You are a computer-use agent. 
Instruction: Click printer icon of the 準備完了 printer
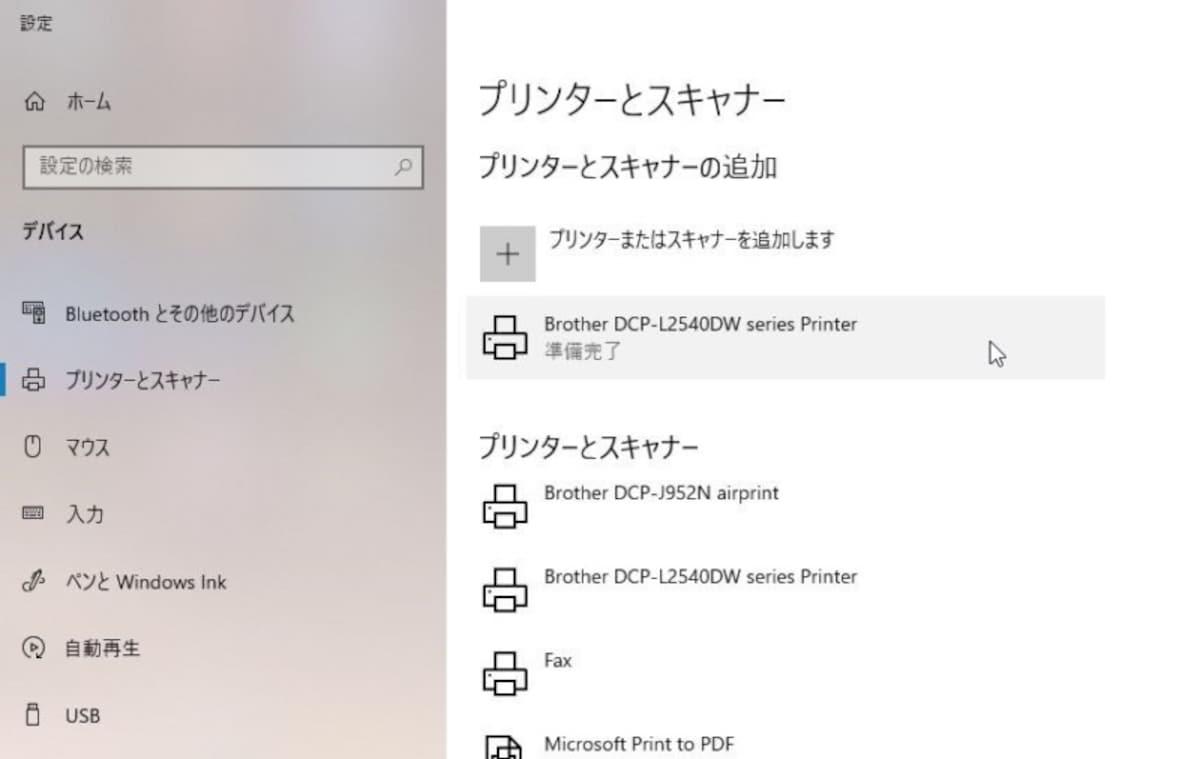505,337
